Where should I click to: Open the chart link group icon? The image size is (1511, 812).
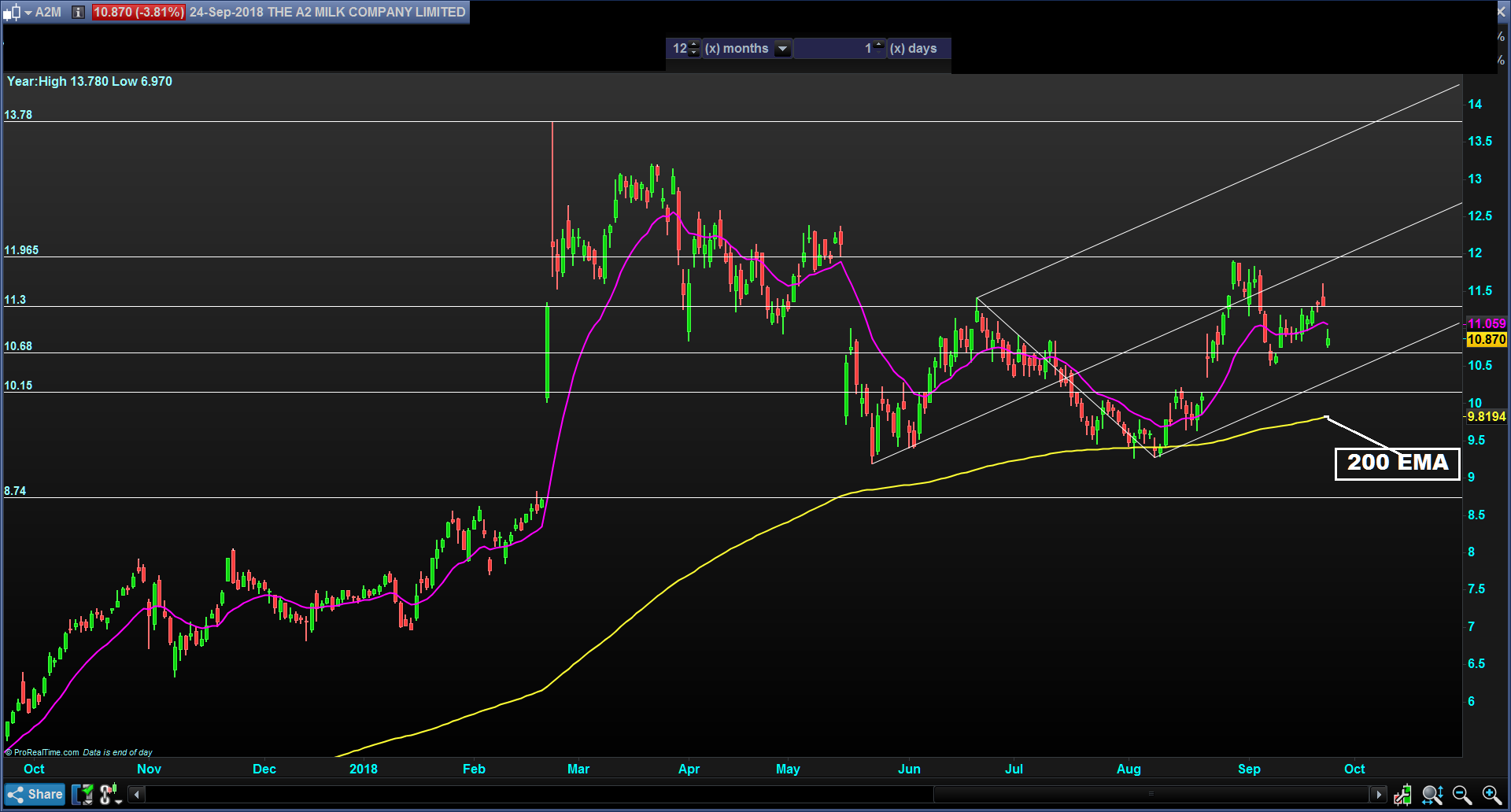tap(110, 795)
